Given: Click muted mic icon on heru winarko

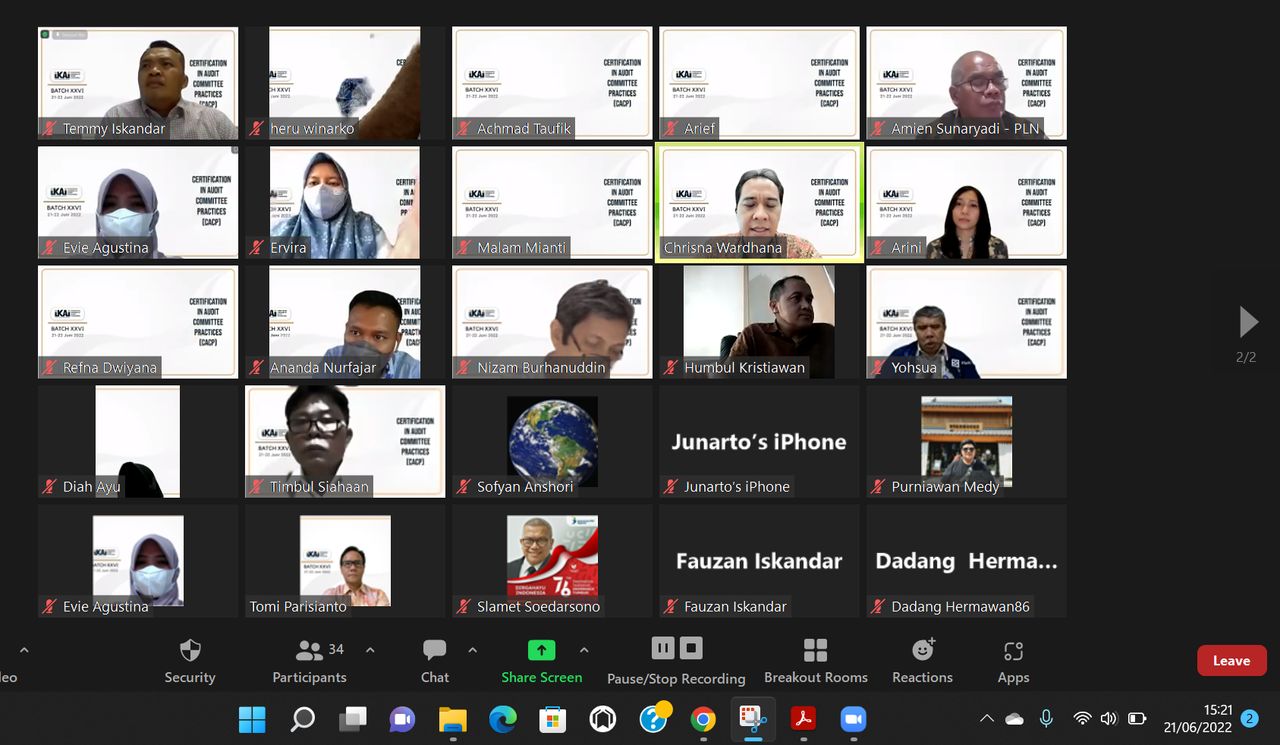Looking at the screenshot, I should [257, 128].
